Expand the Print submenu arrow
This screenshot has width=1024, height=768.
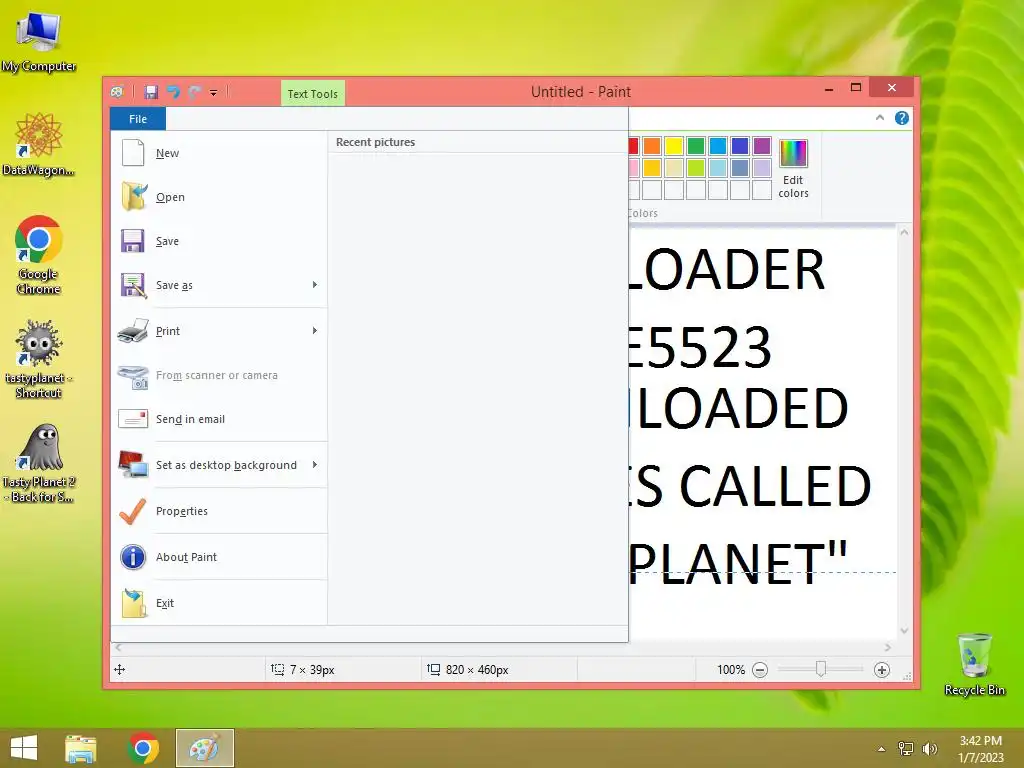pyautogui.click(x=315, y=330)
